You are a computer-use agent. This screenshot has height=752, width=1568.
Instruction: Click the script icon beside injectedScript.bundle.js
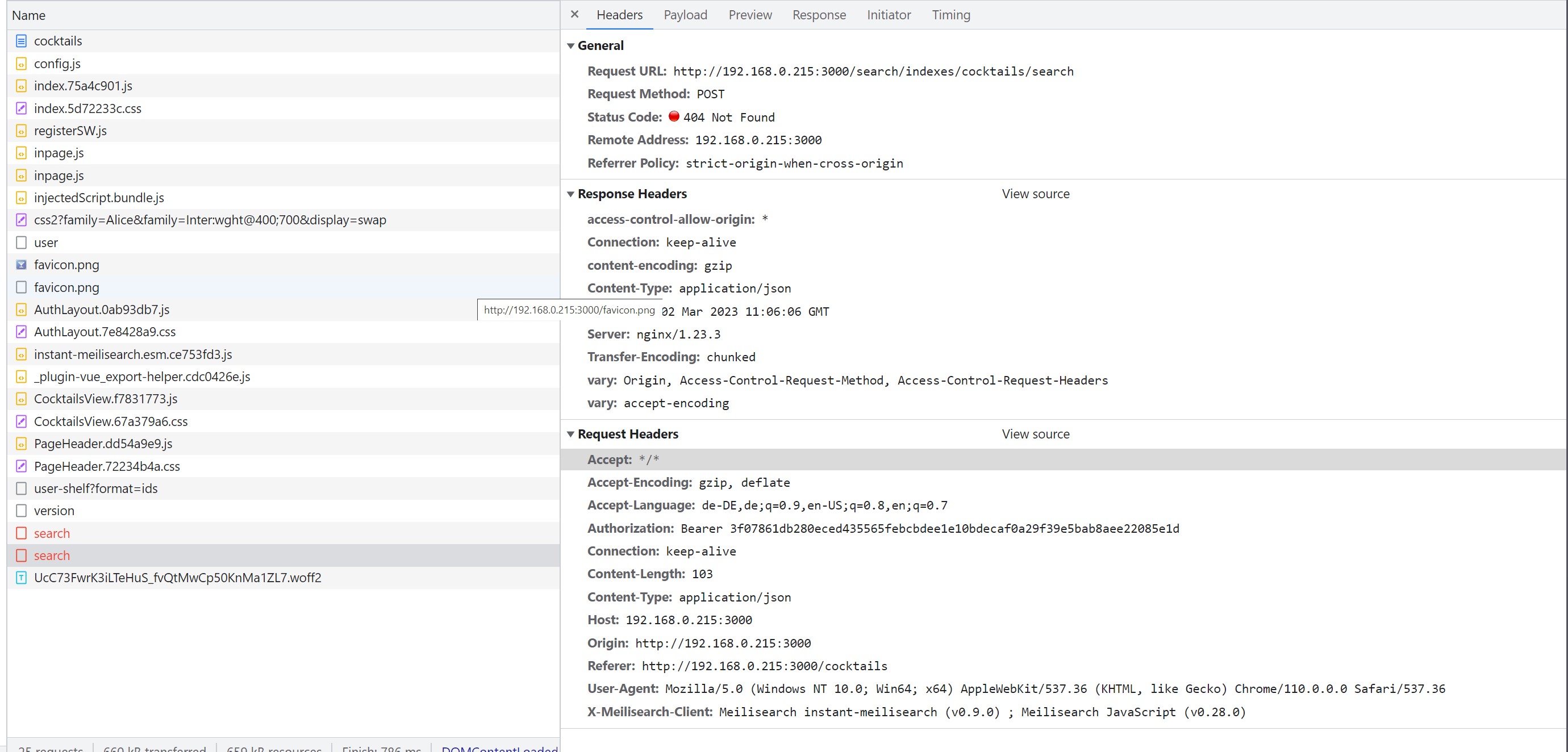point(22,197)
